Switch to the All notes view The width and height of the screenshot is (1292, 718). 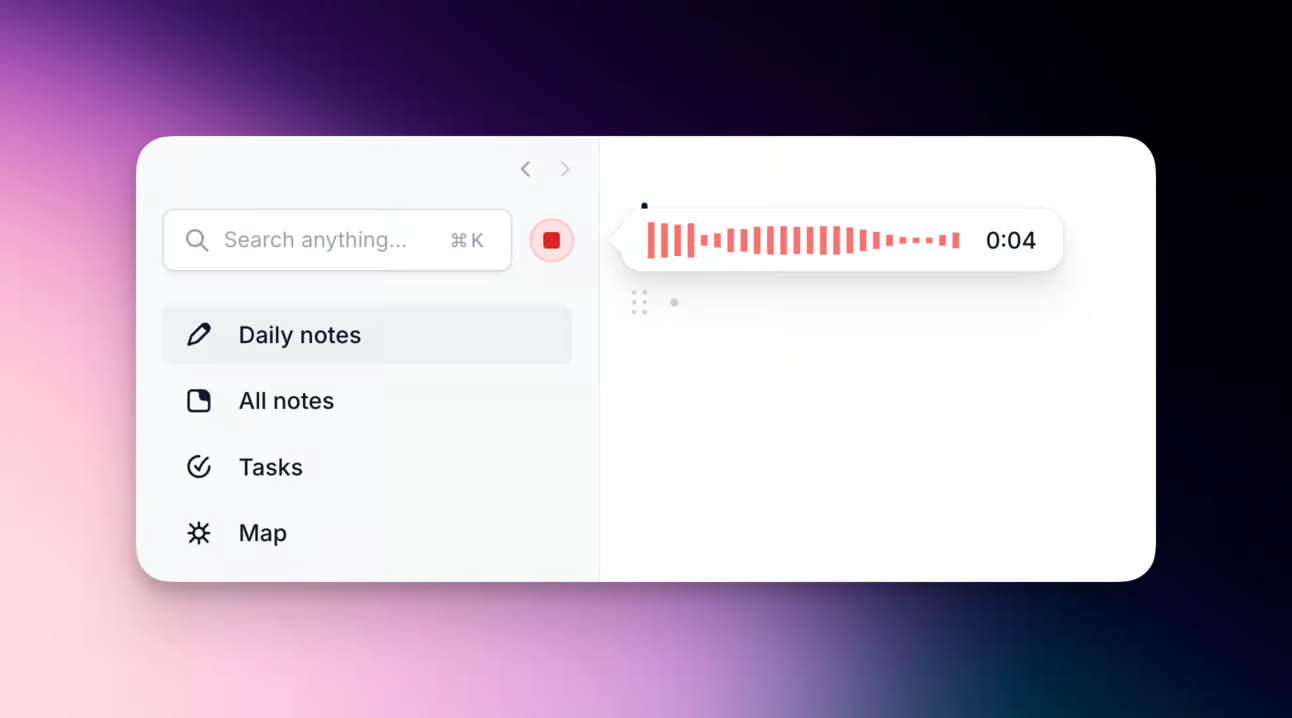click(285, 400)
